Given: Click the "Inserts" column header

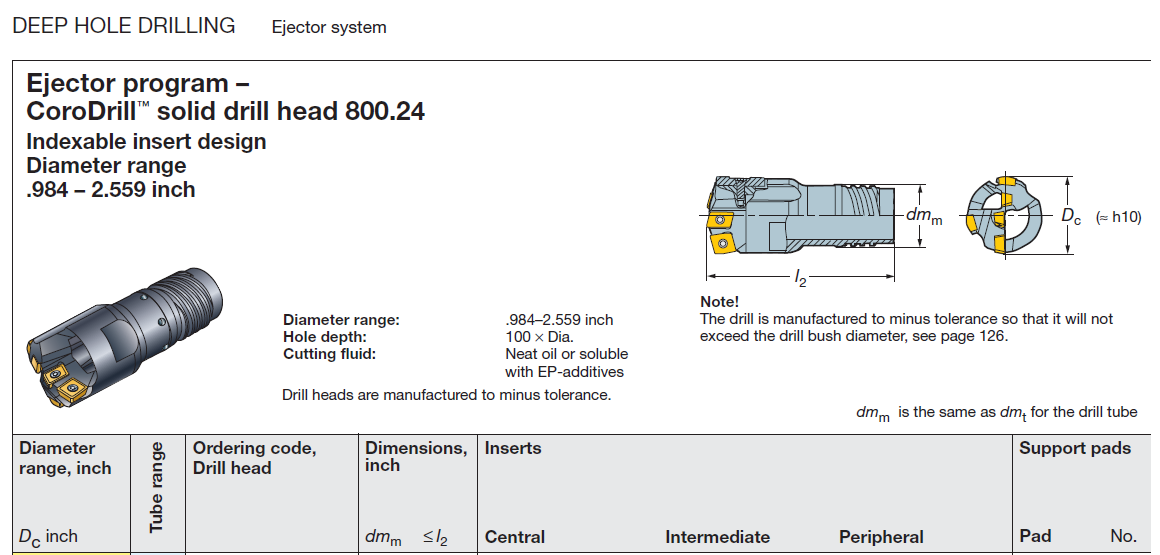Looking at the screenshot, I should [x=513, y=448].
